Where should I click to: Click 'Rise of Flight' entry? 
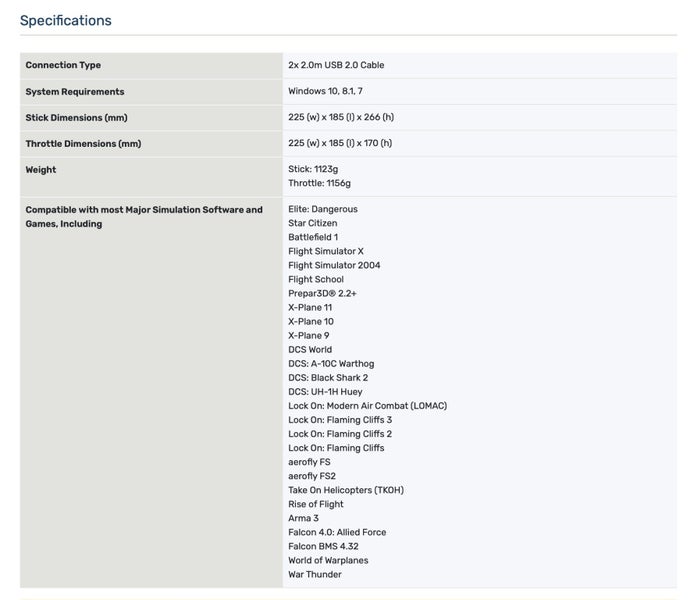(316, 504)
